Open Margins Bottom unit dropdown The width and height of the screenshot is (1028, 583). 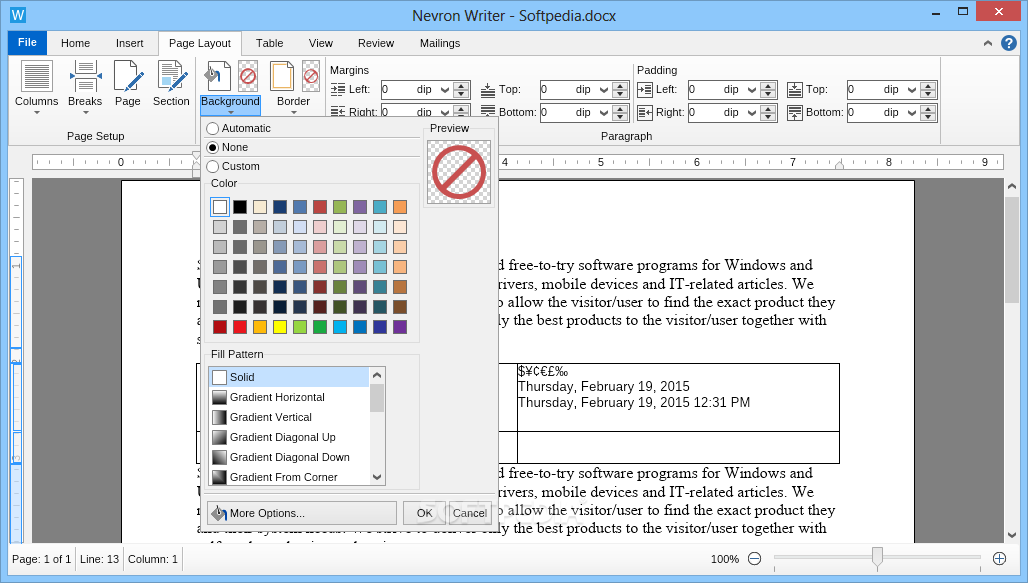pos(603,113)
